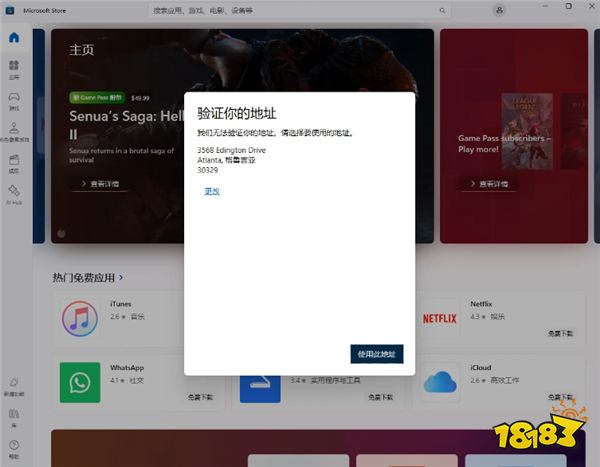Open the Library in the sidebar
Screen dimensions: 600x467
[14, 418]
